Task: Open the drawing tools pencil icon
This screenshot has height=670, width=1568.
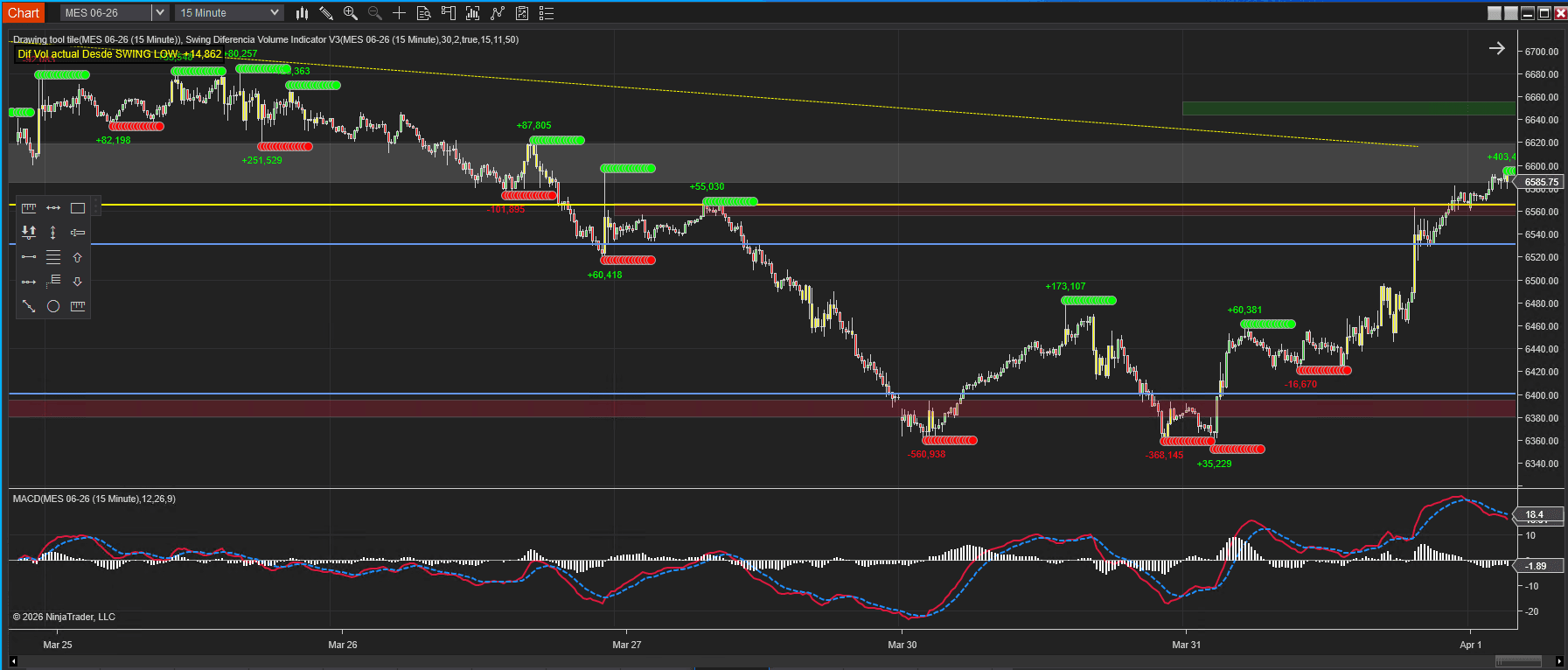Action: pyautogui.click(x=326, y=13)
